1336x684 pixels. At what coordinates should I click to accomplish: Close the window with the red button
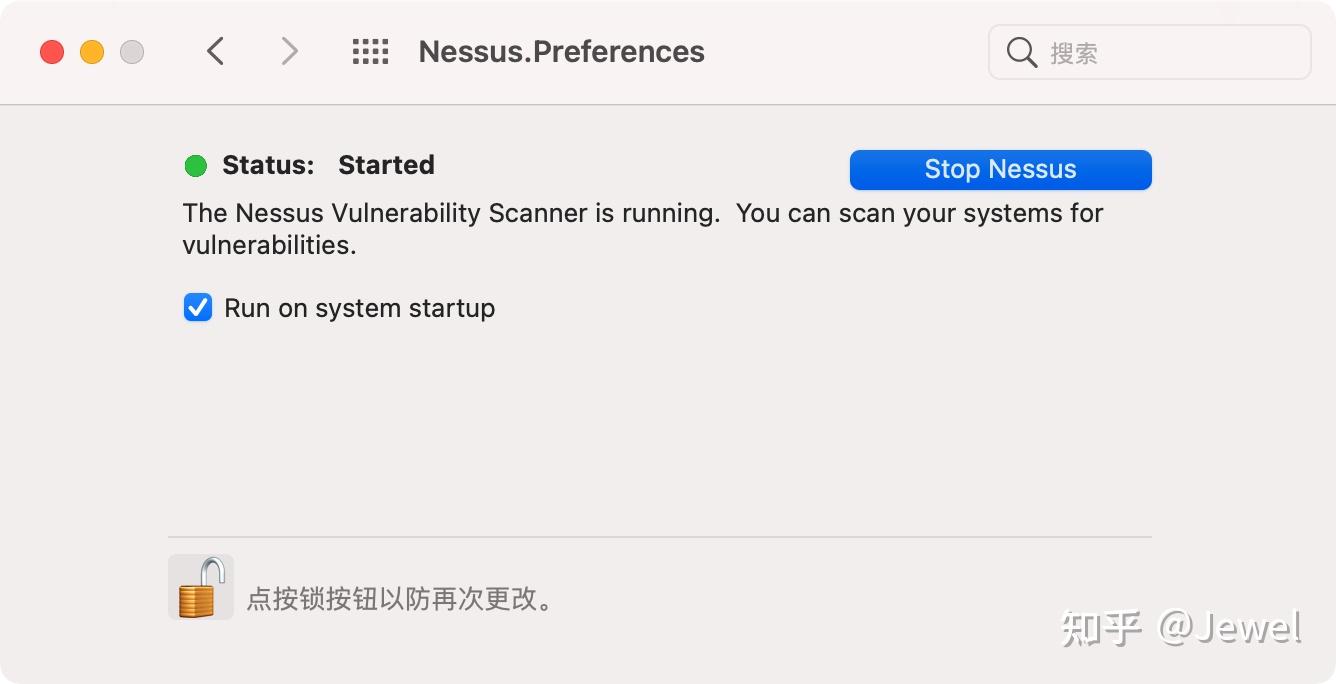[x=52, y=52]
